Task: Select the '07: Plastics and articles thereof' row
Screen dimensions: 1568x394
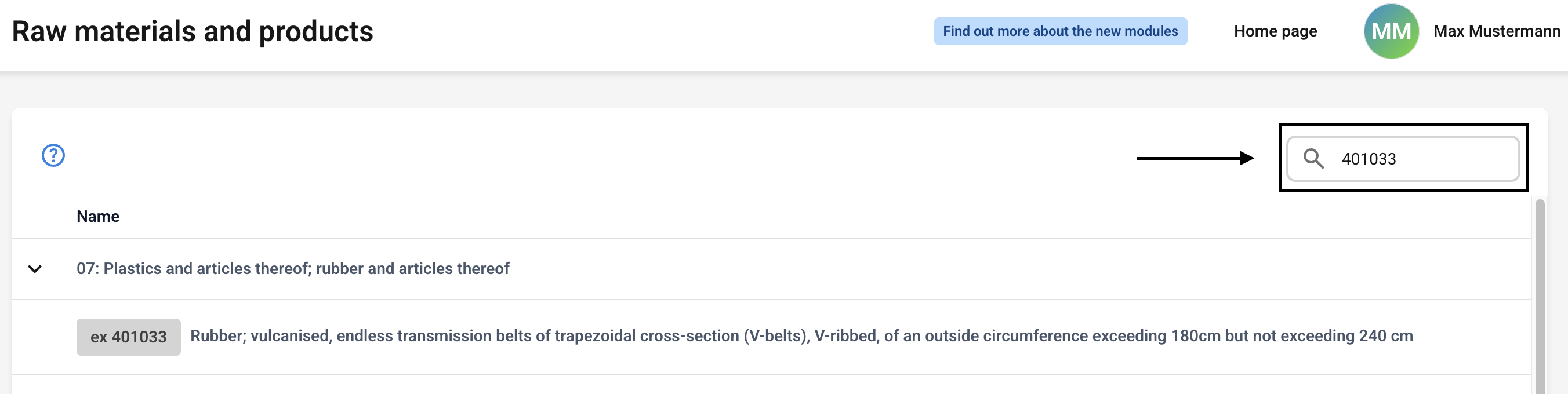Action: pyautogui.click(x=292, y=269)
